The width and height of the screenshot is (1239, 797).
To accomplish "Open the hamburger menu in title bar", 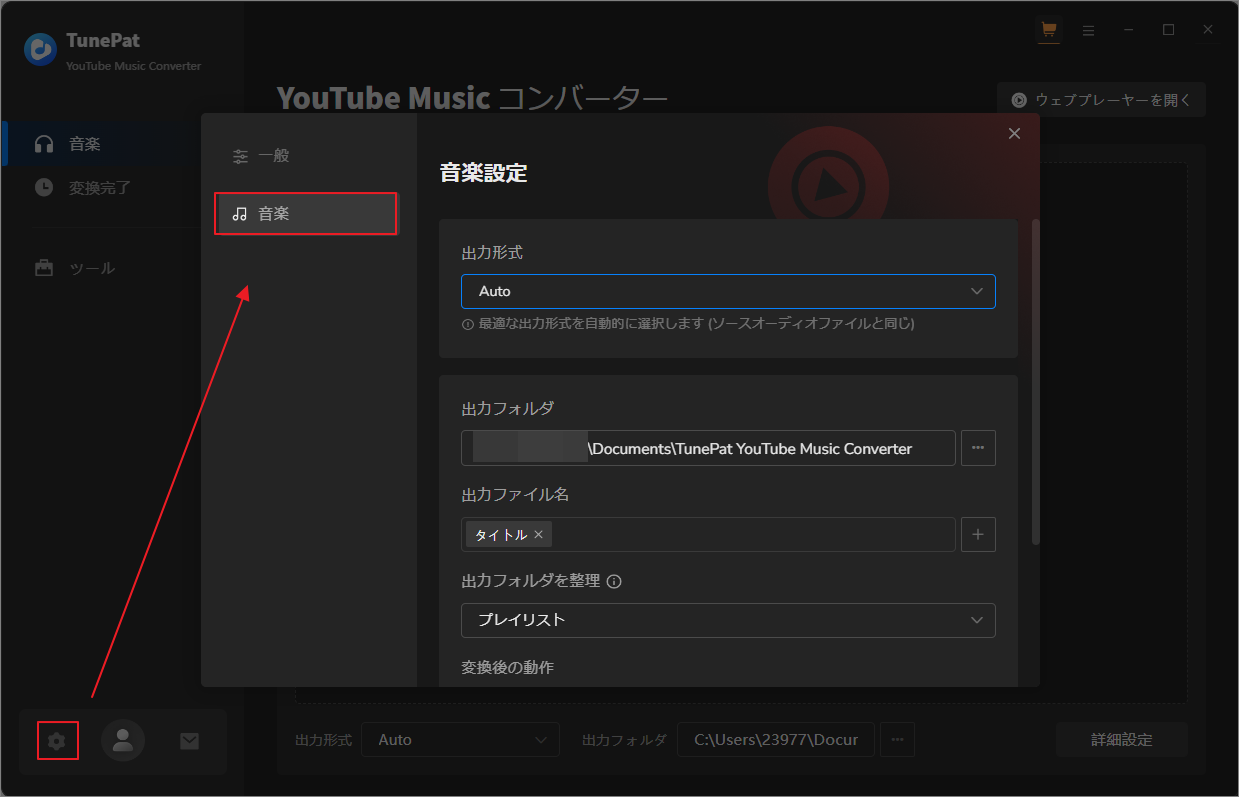I will (1088, 30).
